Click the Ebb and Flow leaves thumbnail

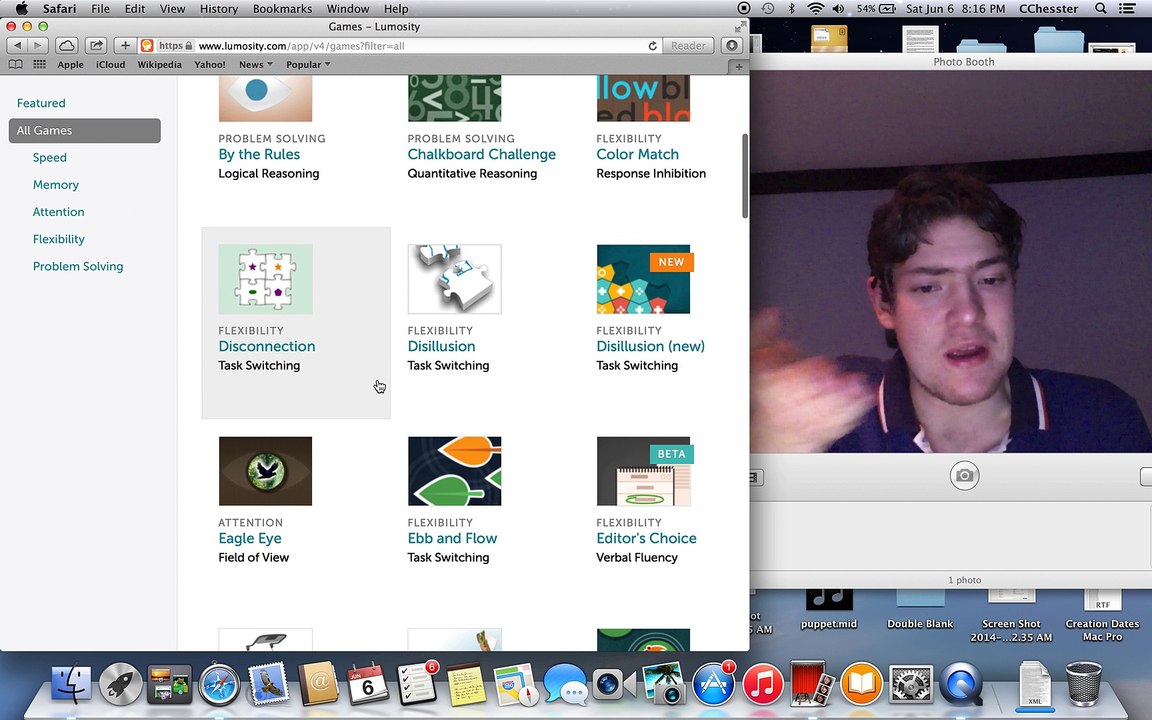pyautogui.click(x=454, y=471)
